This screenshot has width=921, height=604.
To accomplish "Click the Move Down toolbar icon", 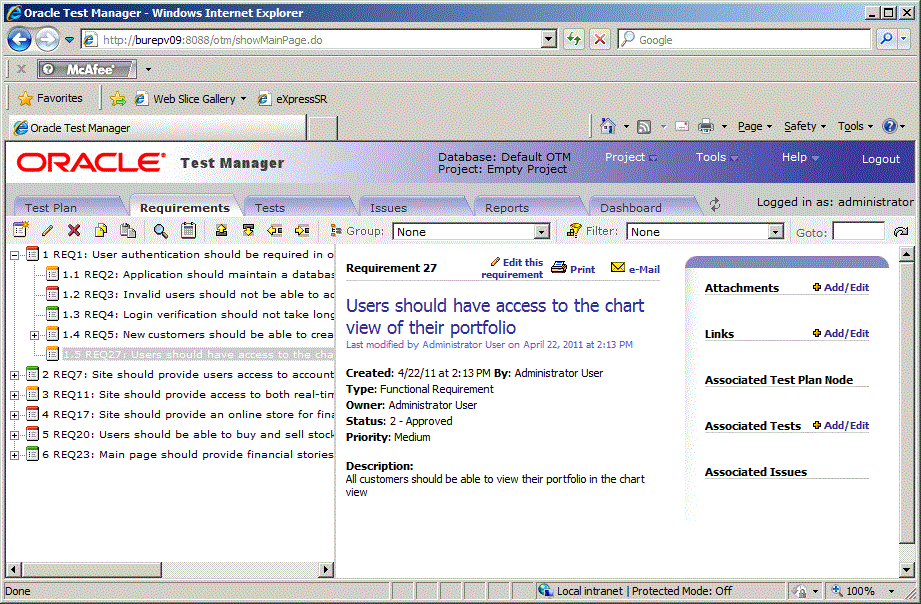I will 248,230.
